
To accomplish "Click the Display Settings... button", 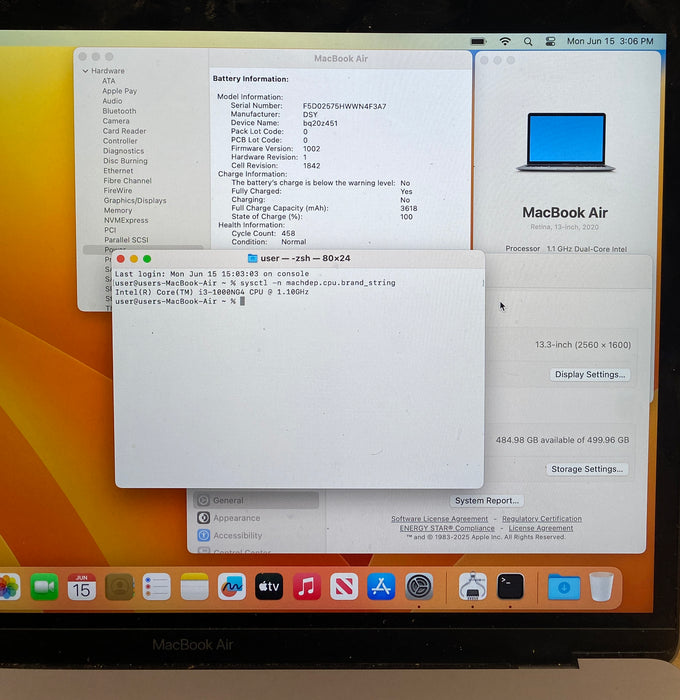I will point(590,375).
